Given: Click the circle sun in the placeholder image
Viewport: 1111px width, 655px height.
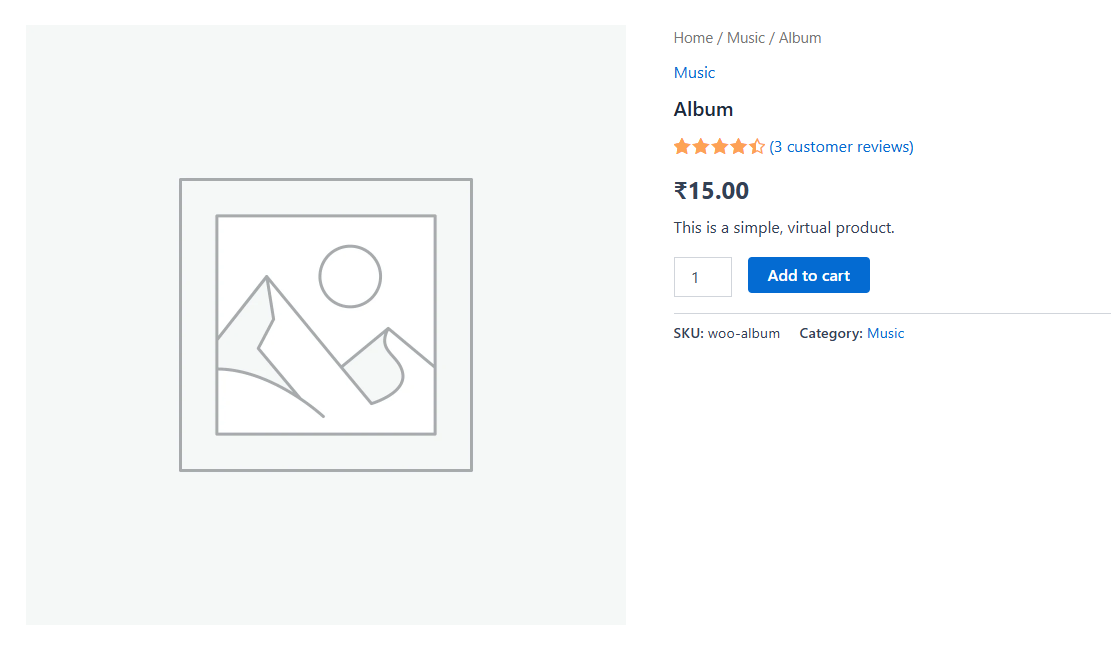Looking at the screenshot, I should click(349, 278).
